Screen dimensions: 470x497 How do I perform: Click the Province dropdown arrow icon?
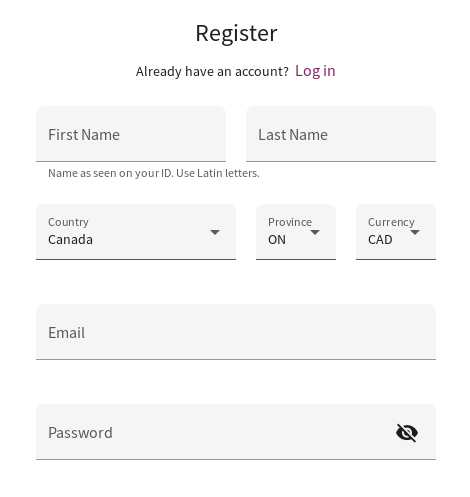(x=315, y=232)
